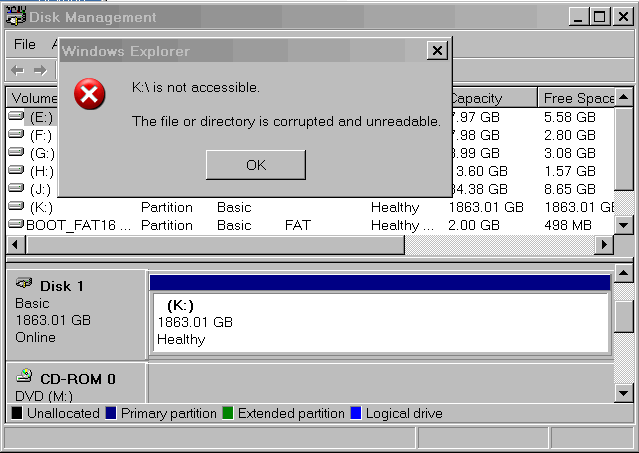The height and width of the screenshot is (453, 639).
Task: Click volume list horizontal scroll left arrow
Action: (15, 244)
